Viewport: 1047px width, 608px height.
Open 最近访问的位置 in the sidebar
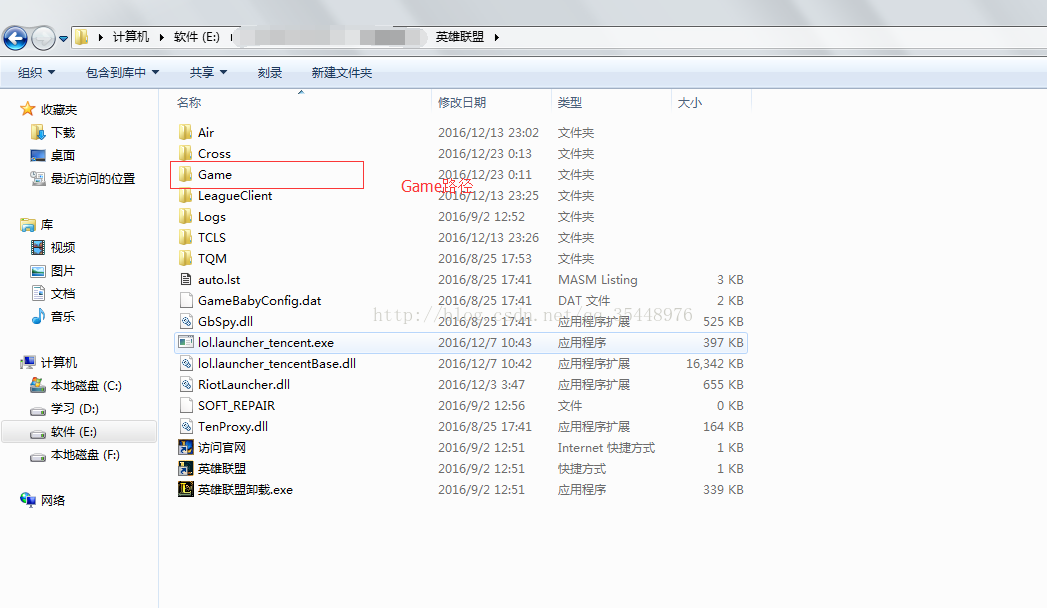(x=92, y=178)
